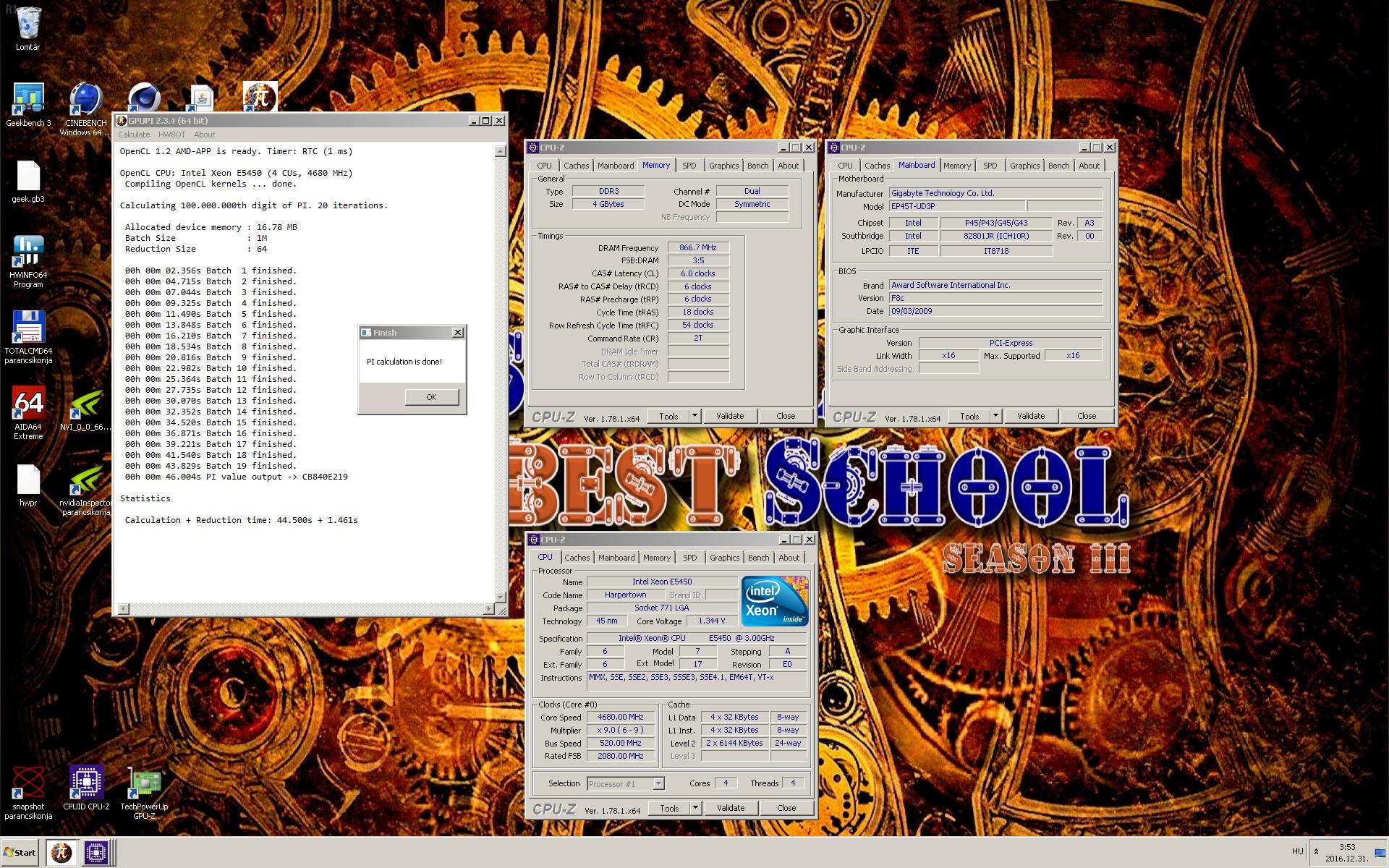
Task: Launch the HWiNFO64 Program shortcut
Action: pyautogui.click(x=28, y=251)
